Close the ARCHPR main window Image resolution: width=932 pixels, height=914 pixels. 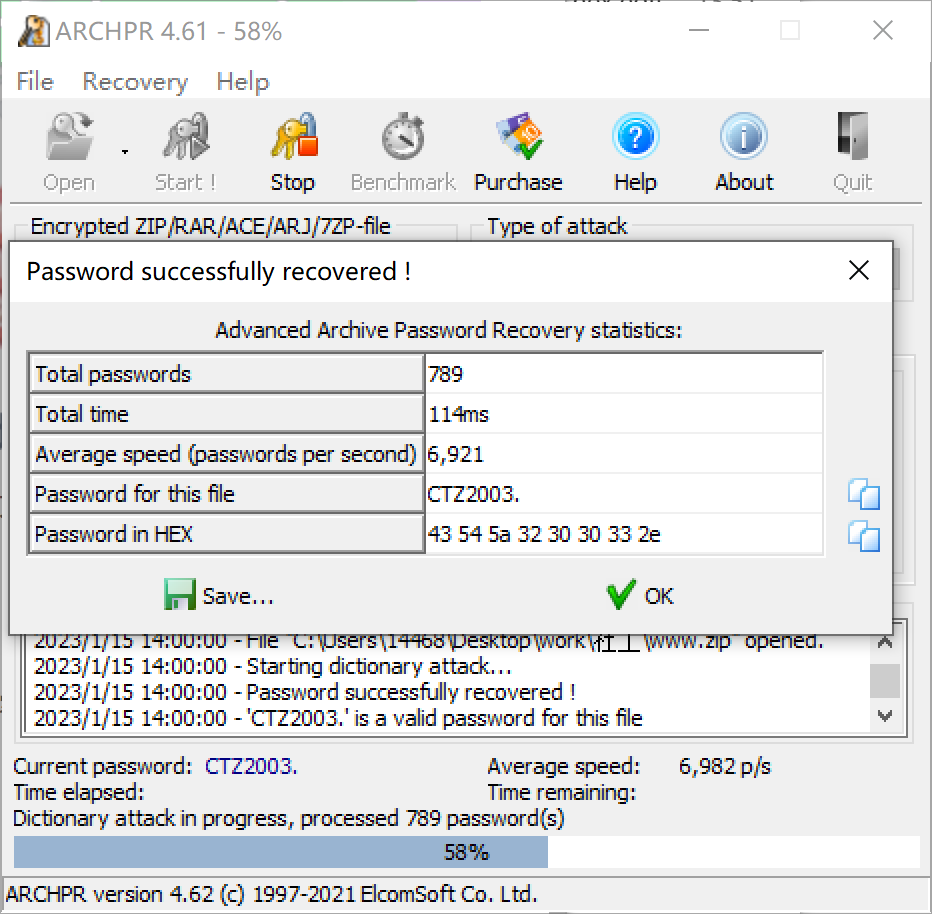click(883, 30)
